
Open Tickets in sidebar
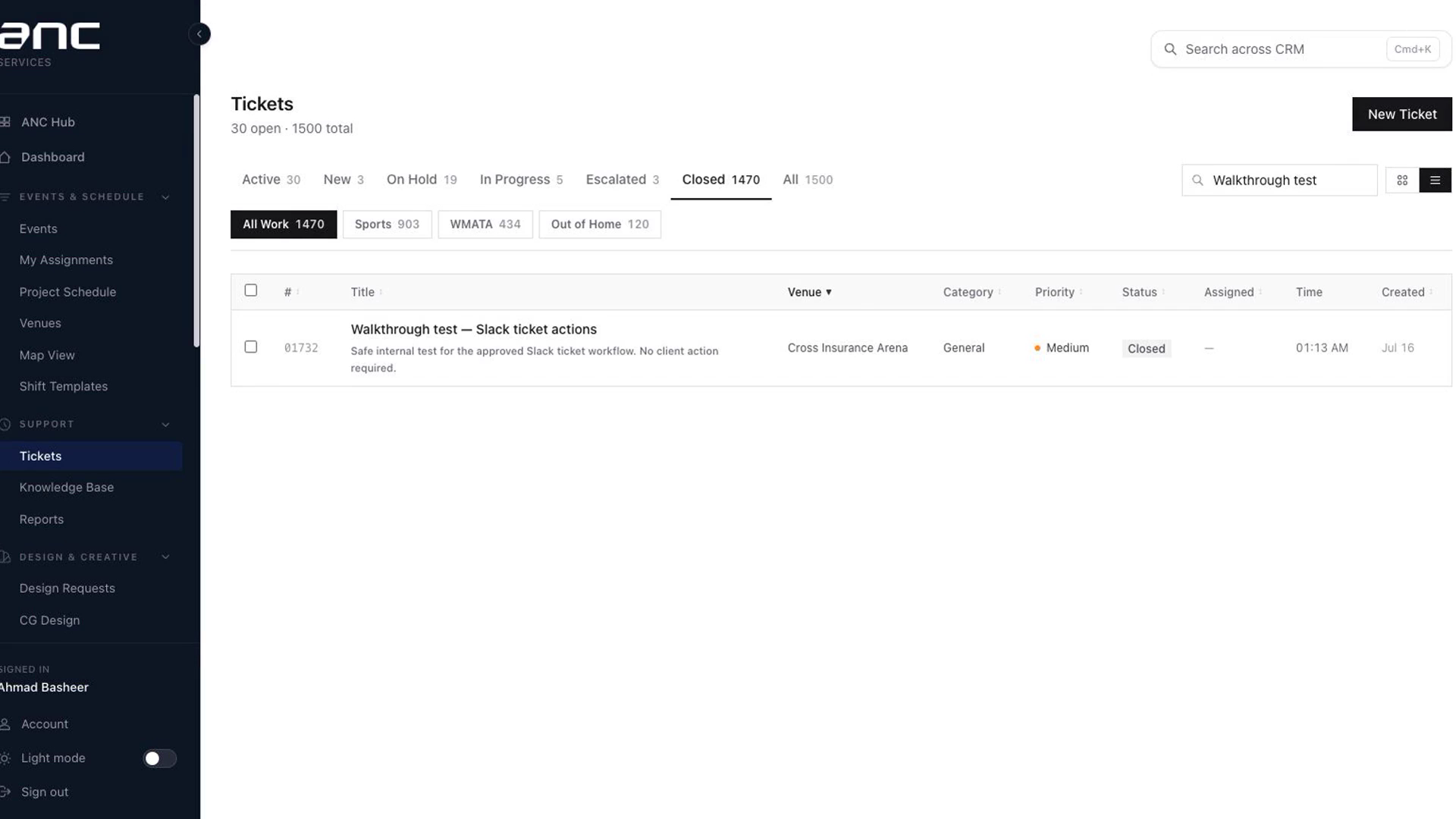91,456
